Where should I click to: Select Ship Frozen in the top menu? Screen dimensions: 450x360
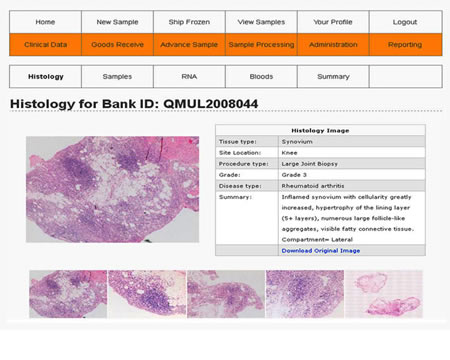[x=189, y=22]
